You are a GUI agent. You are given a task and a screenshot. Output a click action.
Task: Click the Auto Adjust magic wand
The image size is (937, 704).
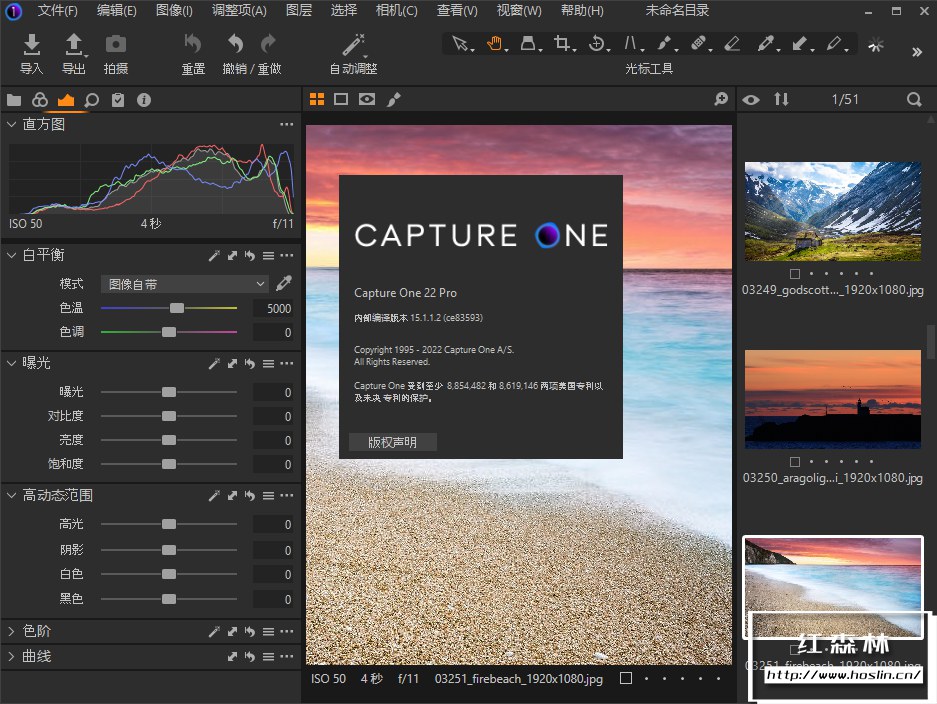(x=354, y=45)
